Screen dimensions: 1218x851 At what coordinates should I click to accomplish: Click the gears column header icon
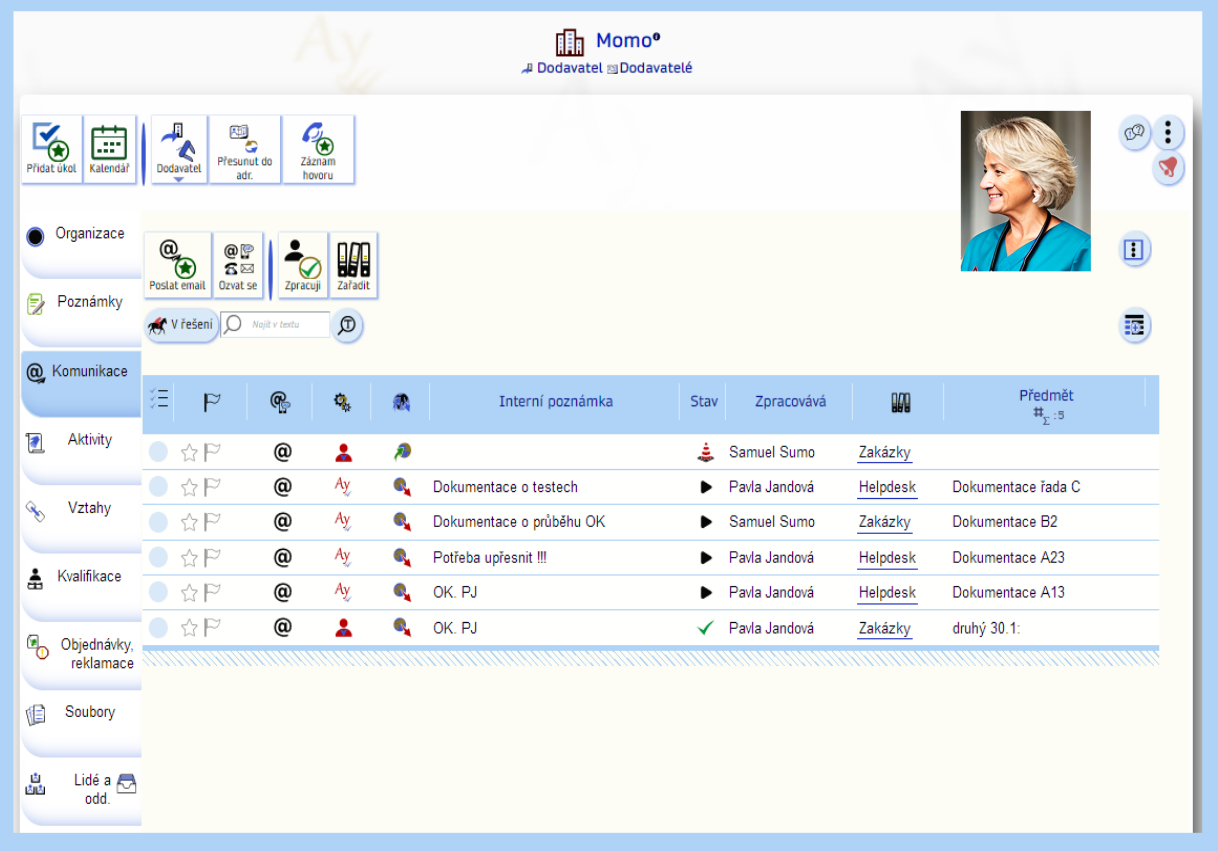click(x=342, y=402)
